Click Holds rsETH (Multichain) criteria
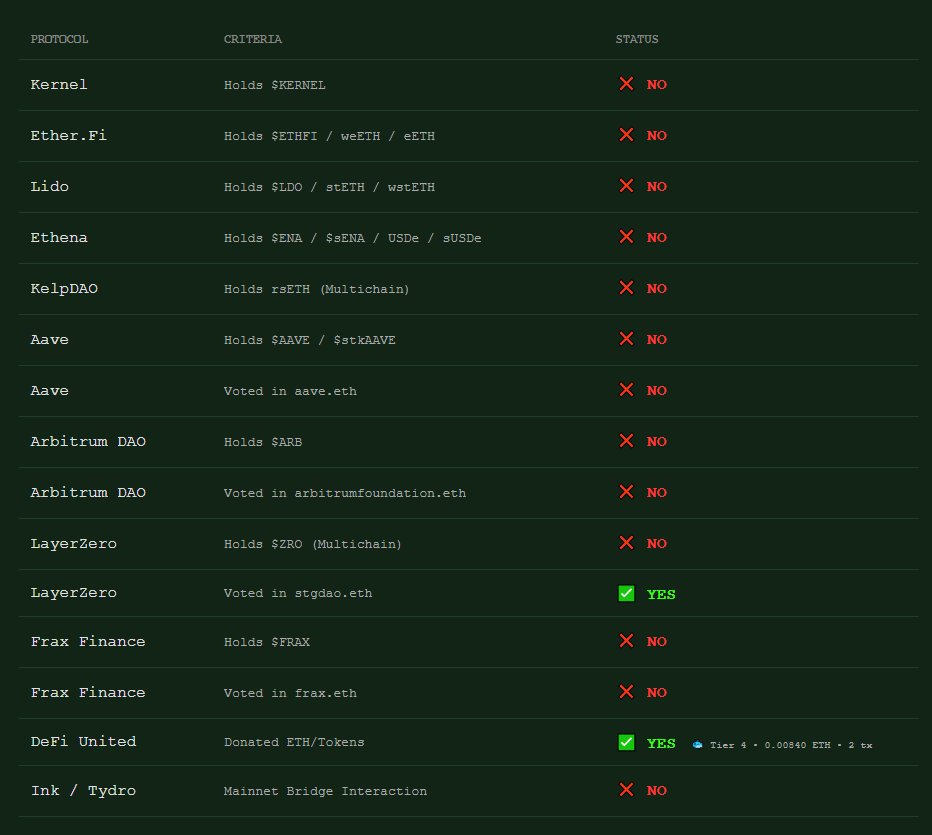Viewport: 932px width, 835px height. 316,289
